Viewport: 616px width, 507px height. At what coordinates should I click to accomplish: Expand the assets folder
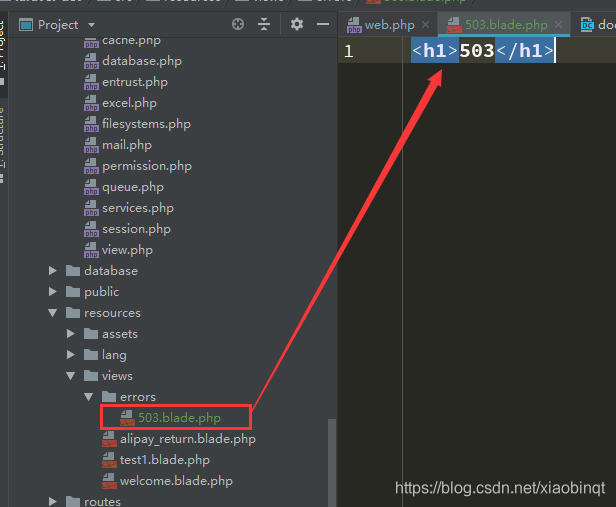71,334
